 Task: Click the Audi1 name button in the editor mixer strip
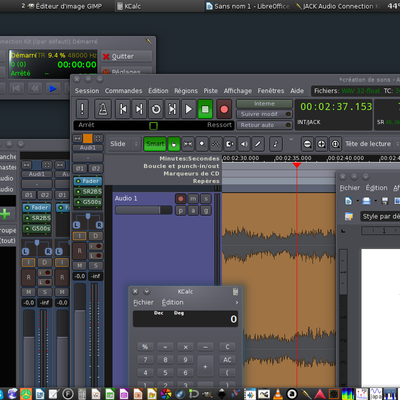coord(88,148)
